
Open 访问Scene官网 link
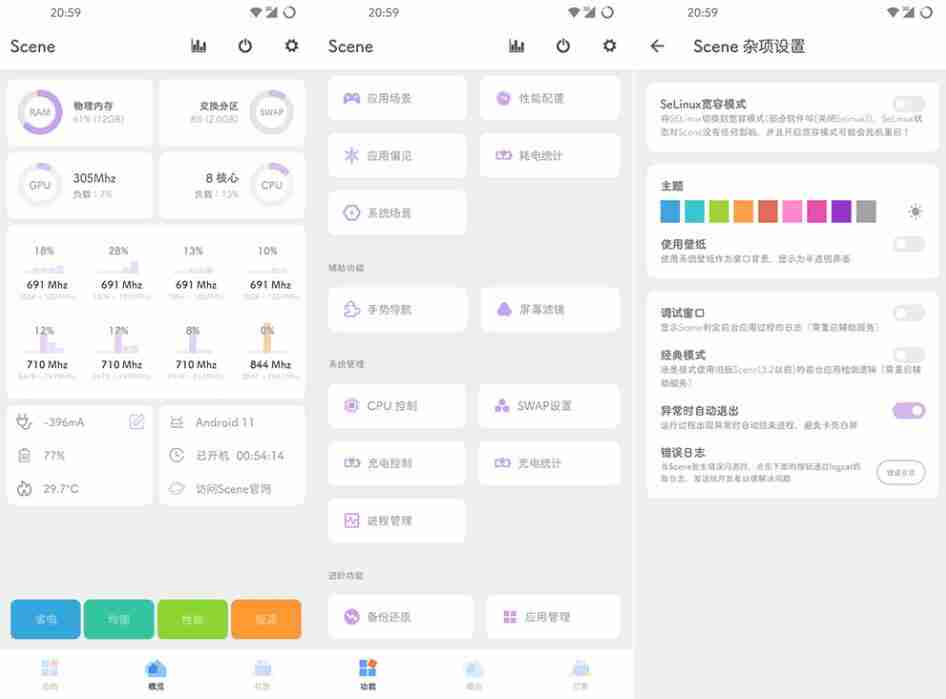233,489
